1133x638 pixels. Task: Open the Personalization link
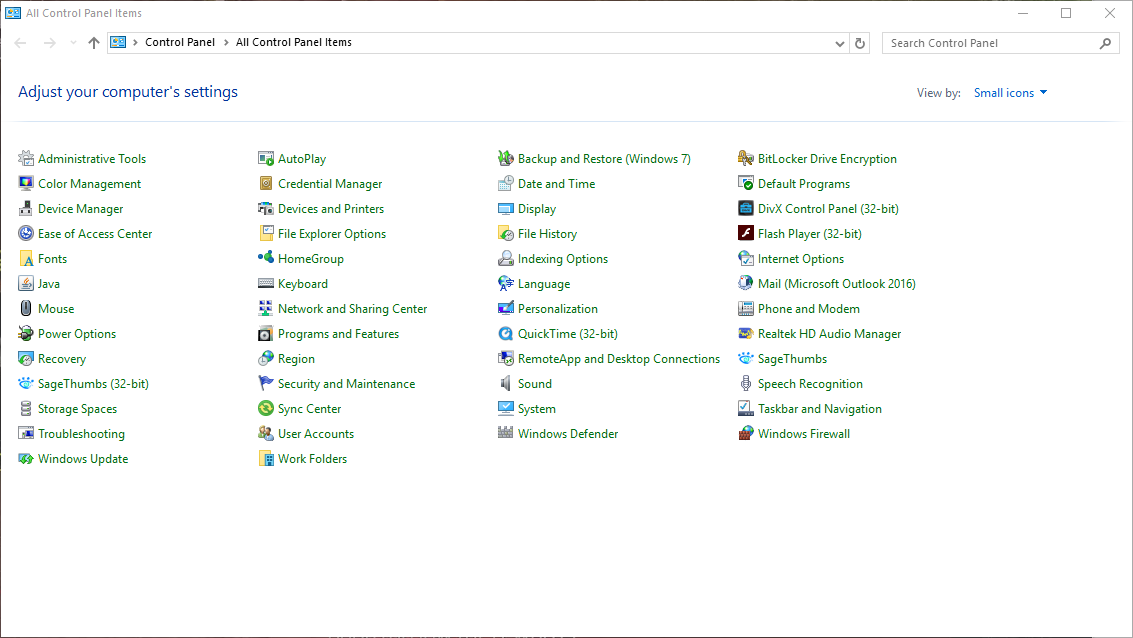[558, 309]
